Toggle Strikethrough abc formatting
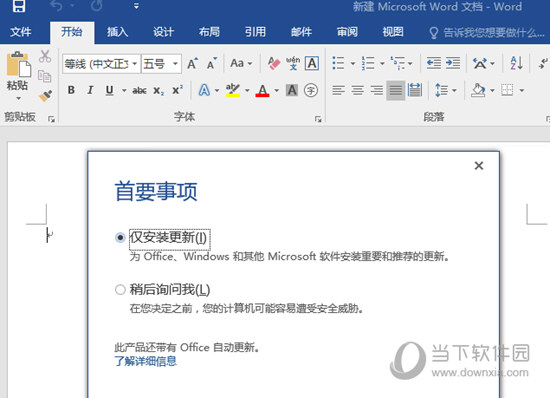The height and width of the screenshot is (398, 550). tap(139, 90)
